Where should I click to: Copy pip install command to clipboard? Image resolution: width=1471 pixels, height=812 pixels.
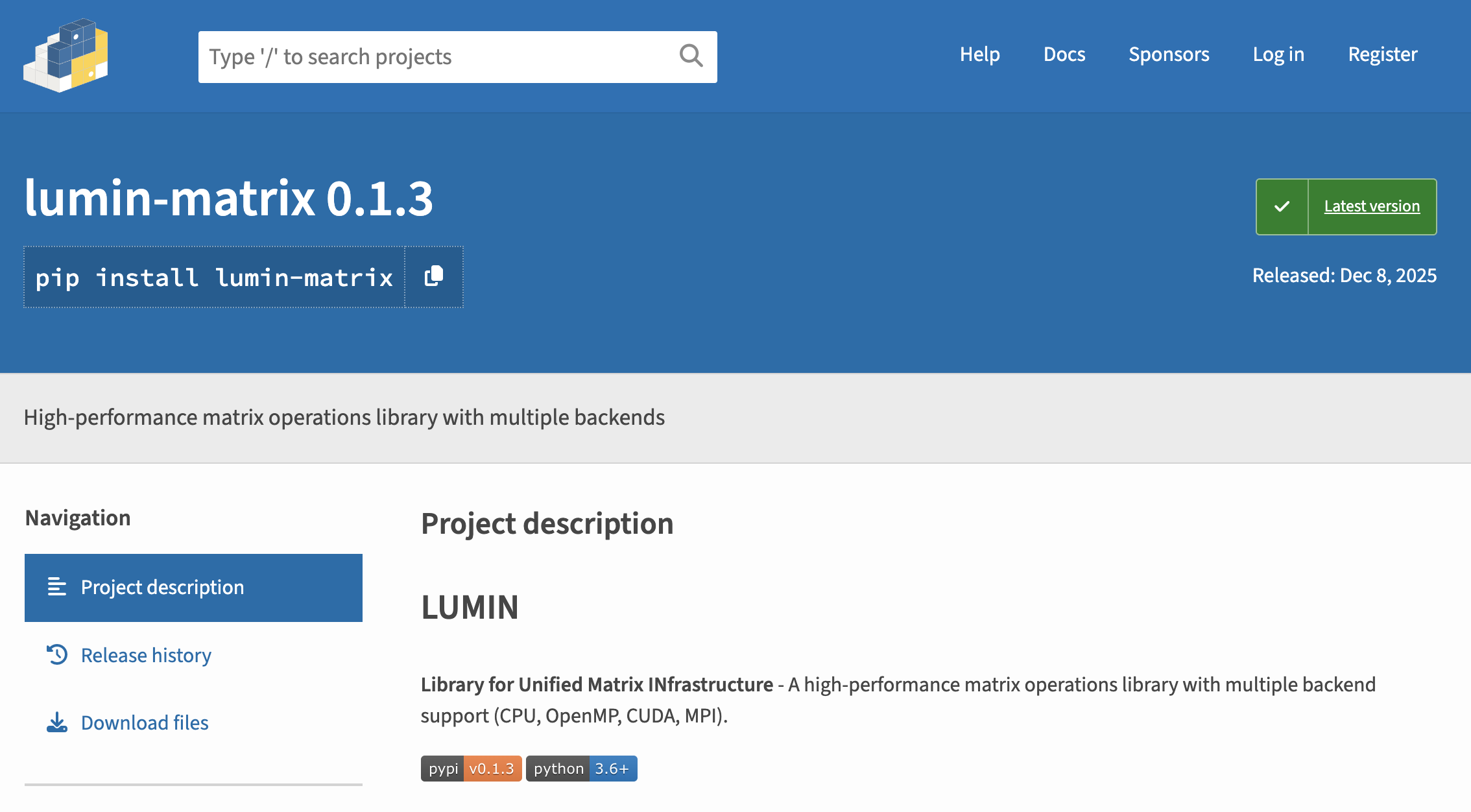pyautogui.click(x=434, y=277)
